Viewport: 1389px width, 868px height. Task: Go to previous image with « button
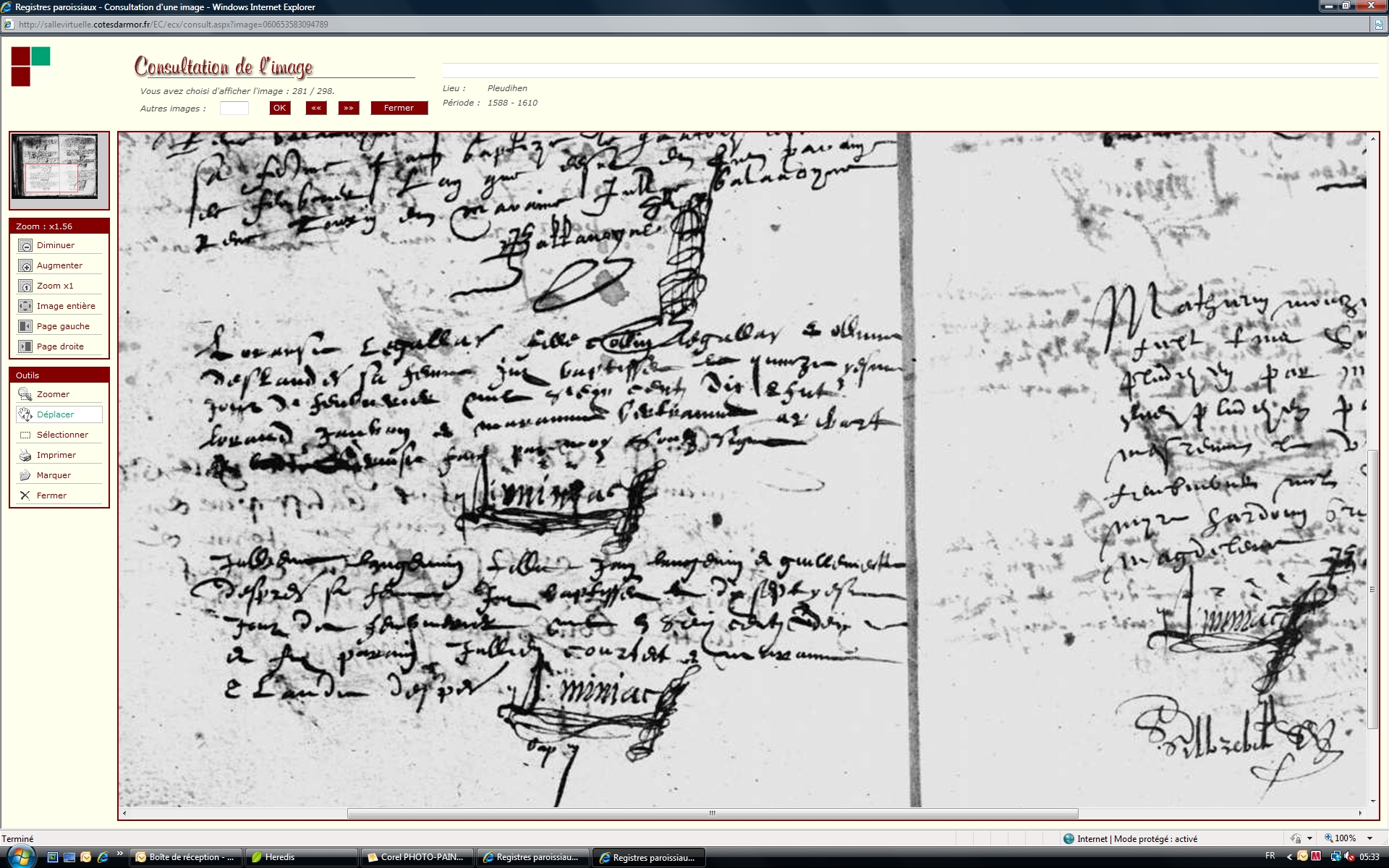pos(316,109)
